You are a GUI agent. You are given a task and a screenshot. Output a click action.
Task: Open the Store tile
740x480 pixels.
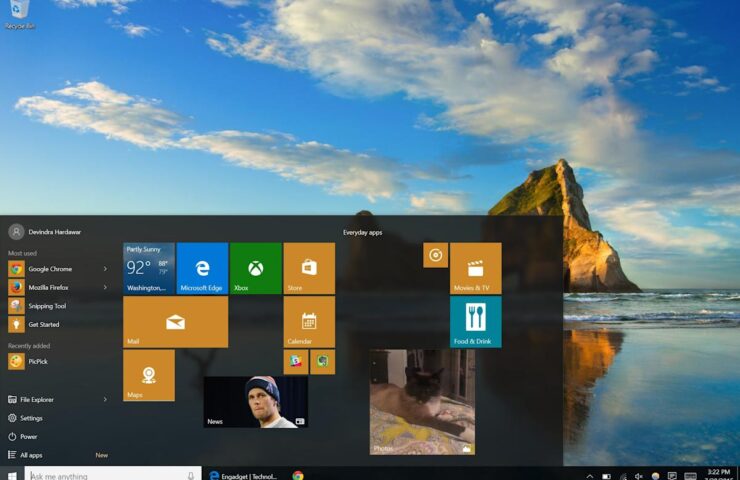[309, 268]
